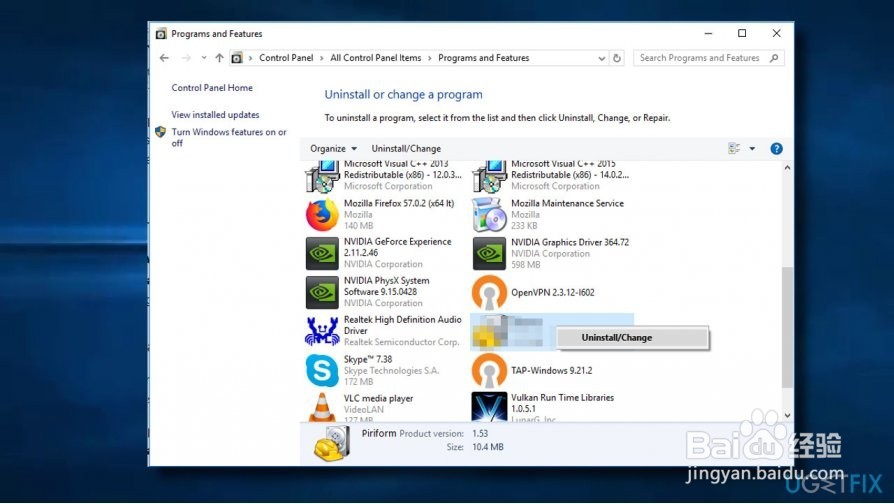Click the Visual C++ 2013 Redistributable icon
Image resolution: width=894 pixels, height=504 pixels.
322,177
